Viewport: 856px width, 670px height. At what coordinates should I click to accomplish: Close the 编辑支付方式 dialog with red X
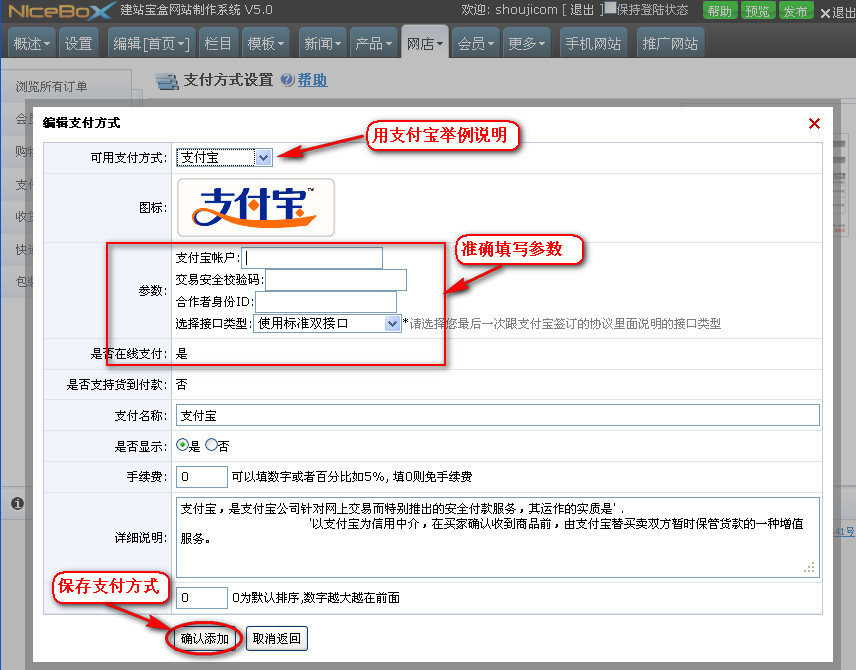(814, 123)
